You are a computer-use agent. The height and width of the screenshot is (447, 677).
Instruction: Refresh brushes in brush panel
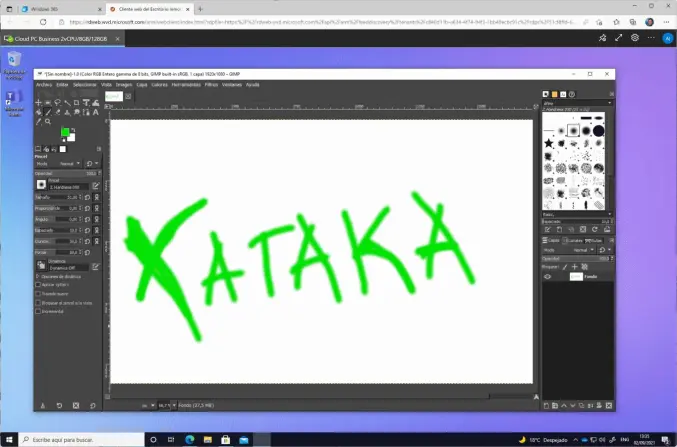point(595,229)
